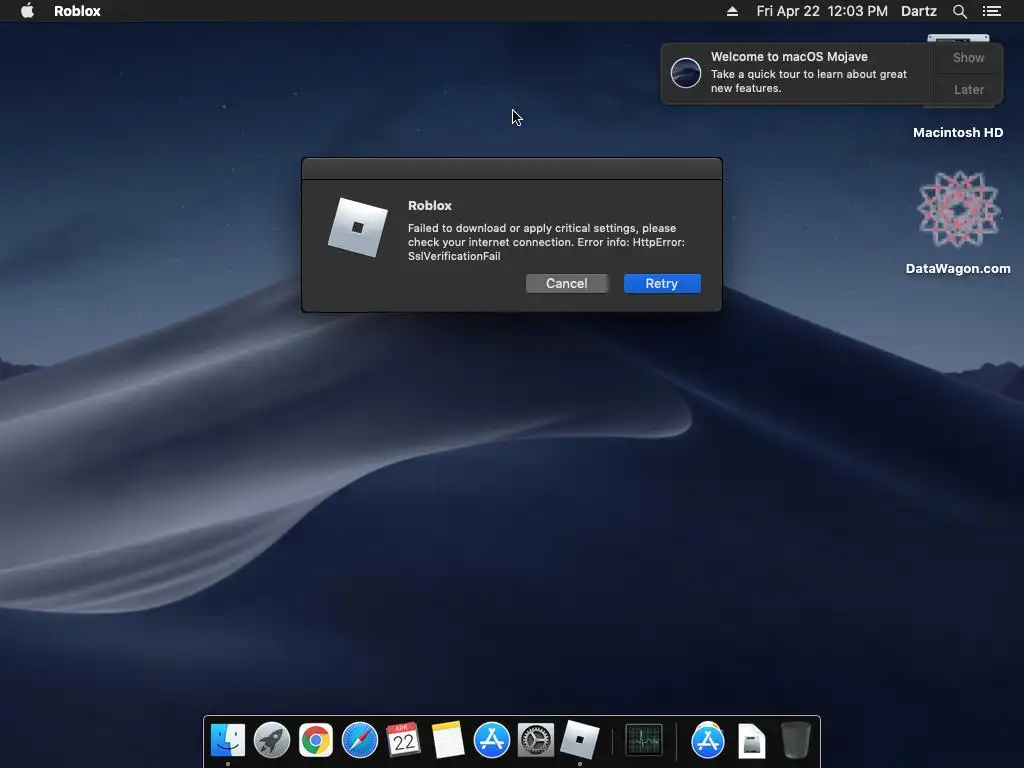The width and height of the screenshot is (1024, 768).
Task: Click Retry in the Roblox error dialog
Action: pyautogui.click(x=662, y=283)
